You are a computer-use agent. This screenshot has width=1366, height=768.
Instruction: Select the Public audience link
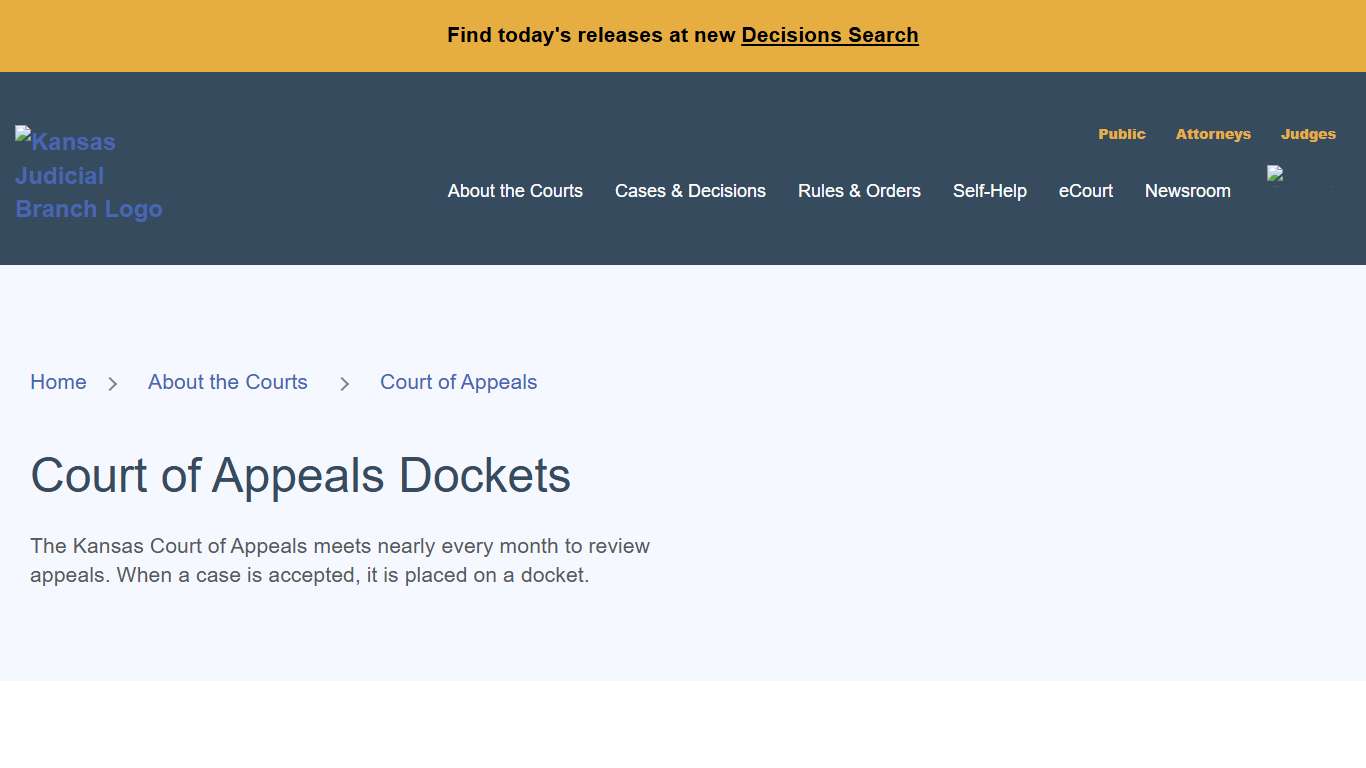[x=1121, y=134]
